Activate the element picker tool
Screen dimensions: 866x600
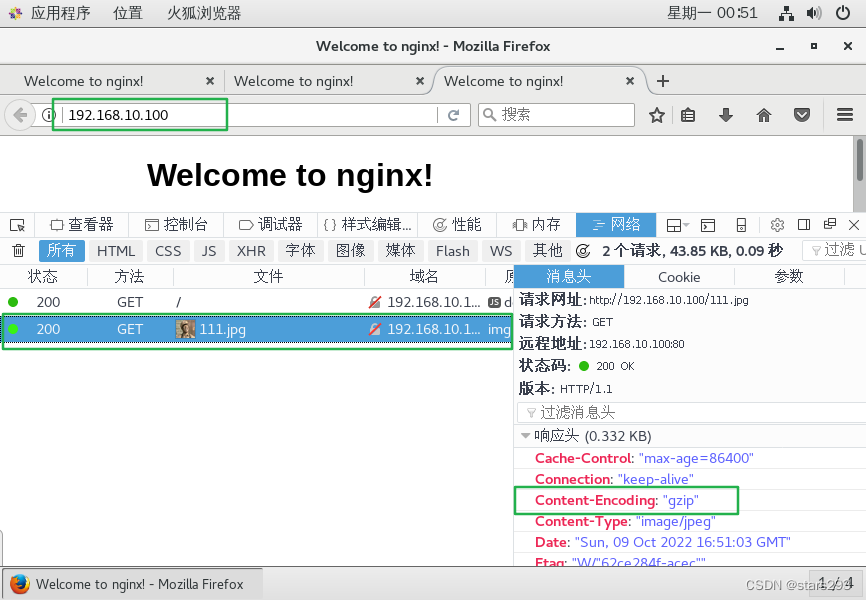coord(17,225)
